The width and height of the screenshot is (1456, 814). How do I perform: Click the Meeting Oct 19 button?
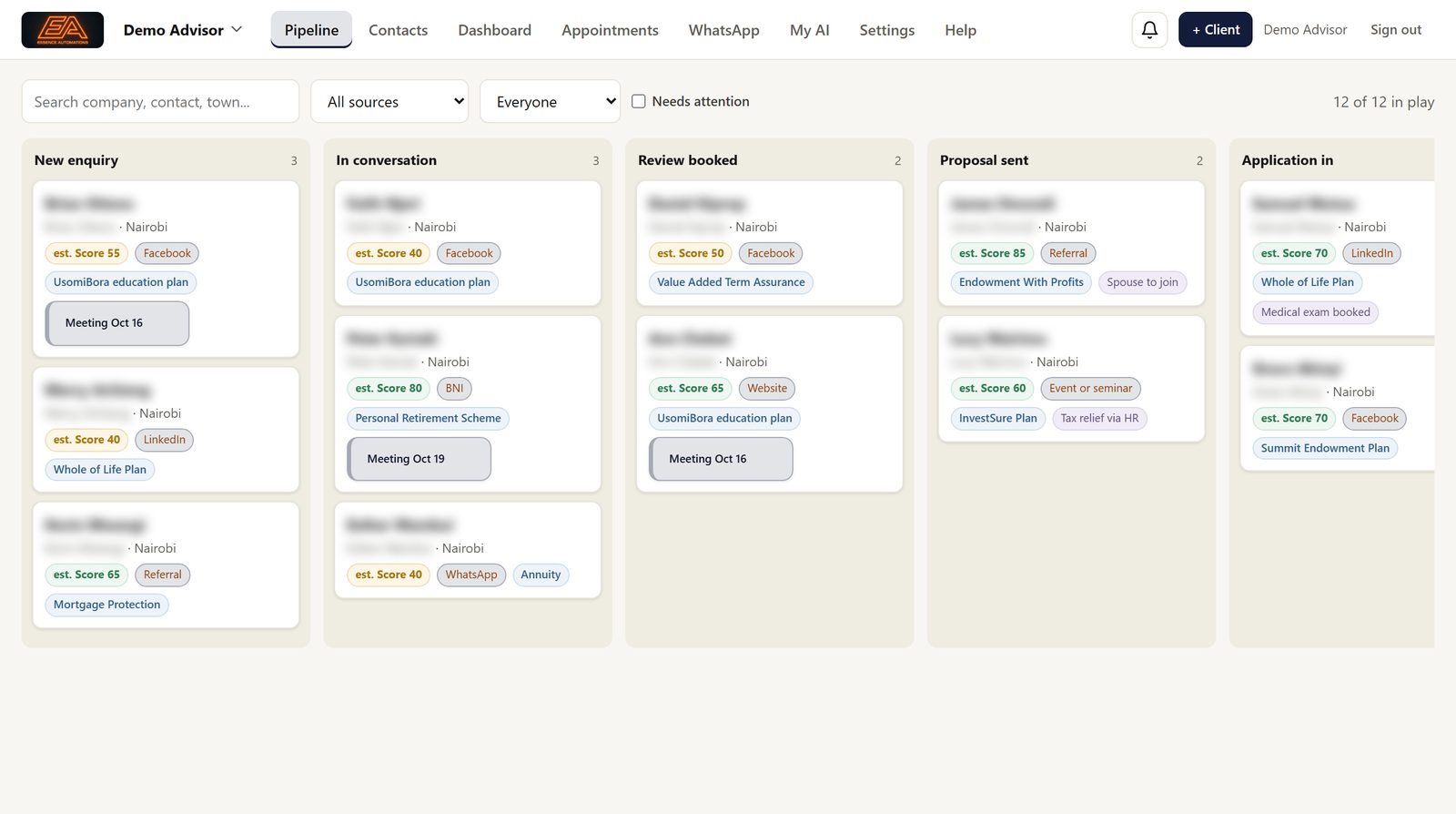click(420, 459)
